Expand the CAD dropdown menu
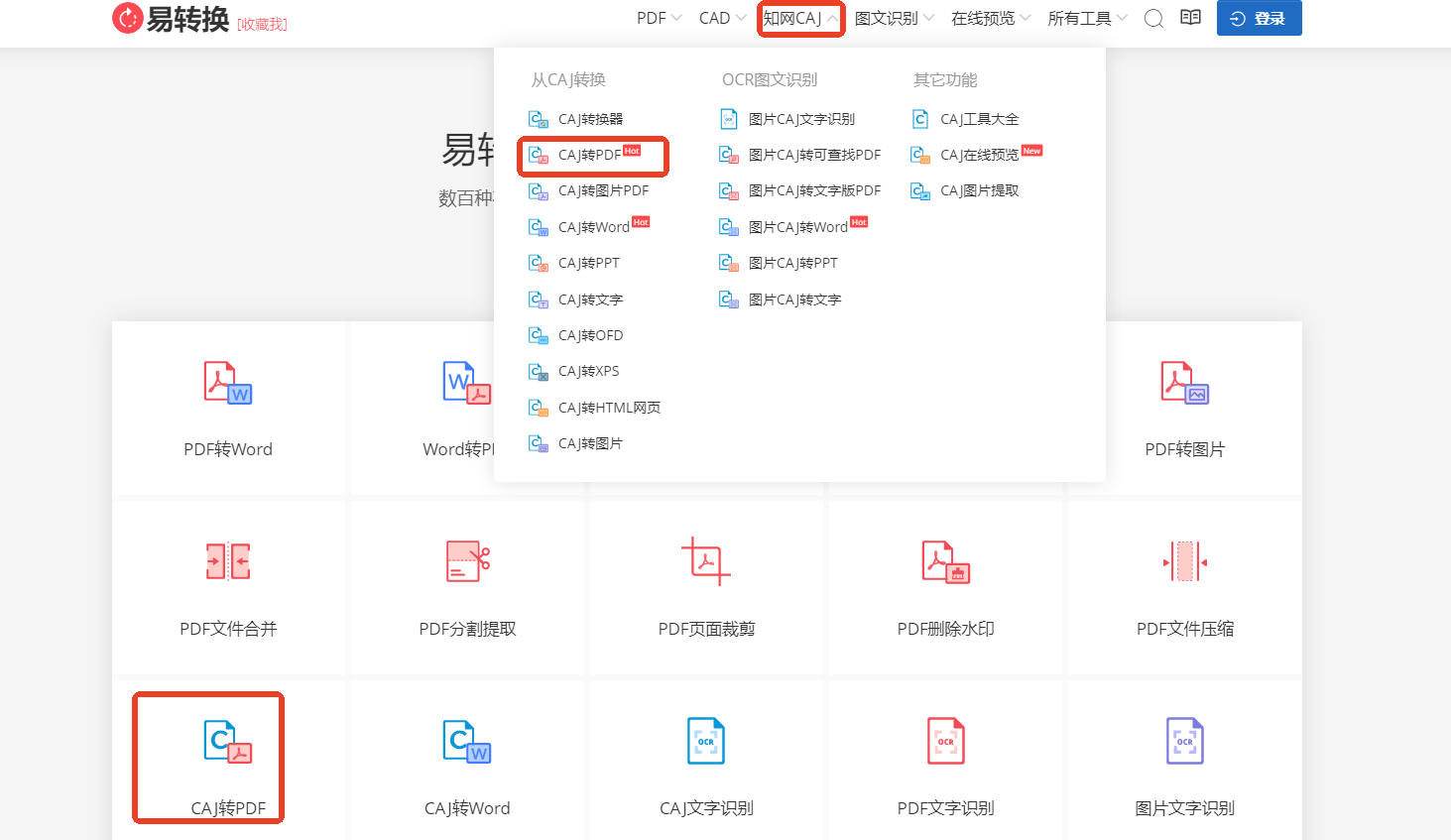 point(722,18)
